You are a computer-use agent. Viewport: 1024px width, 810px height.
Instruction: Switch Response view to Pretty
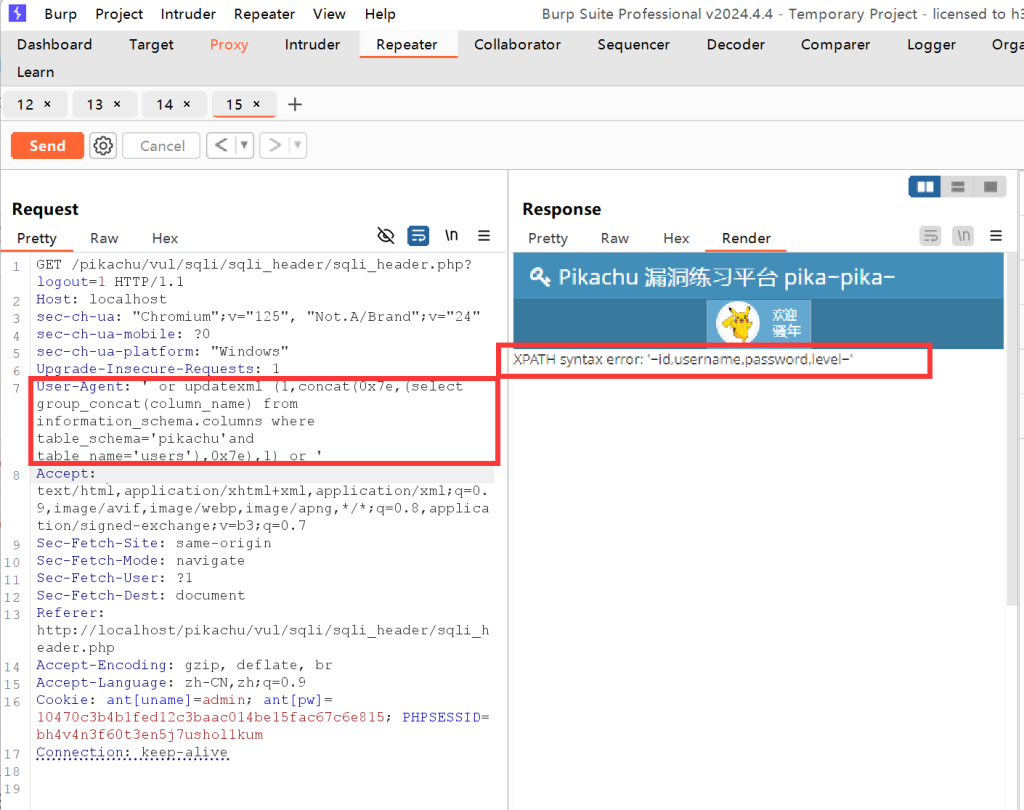547,238
